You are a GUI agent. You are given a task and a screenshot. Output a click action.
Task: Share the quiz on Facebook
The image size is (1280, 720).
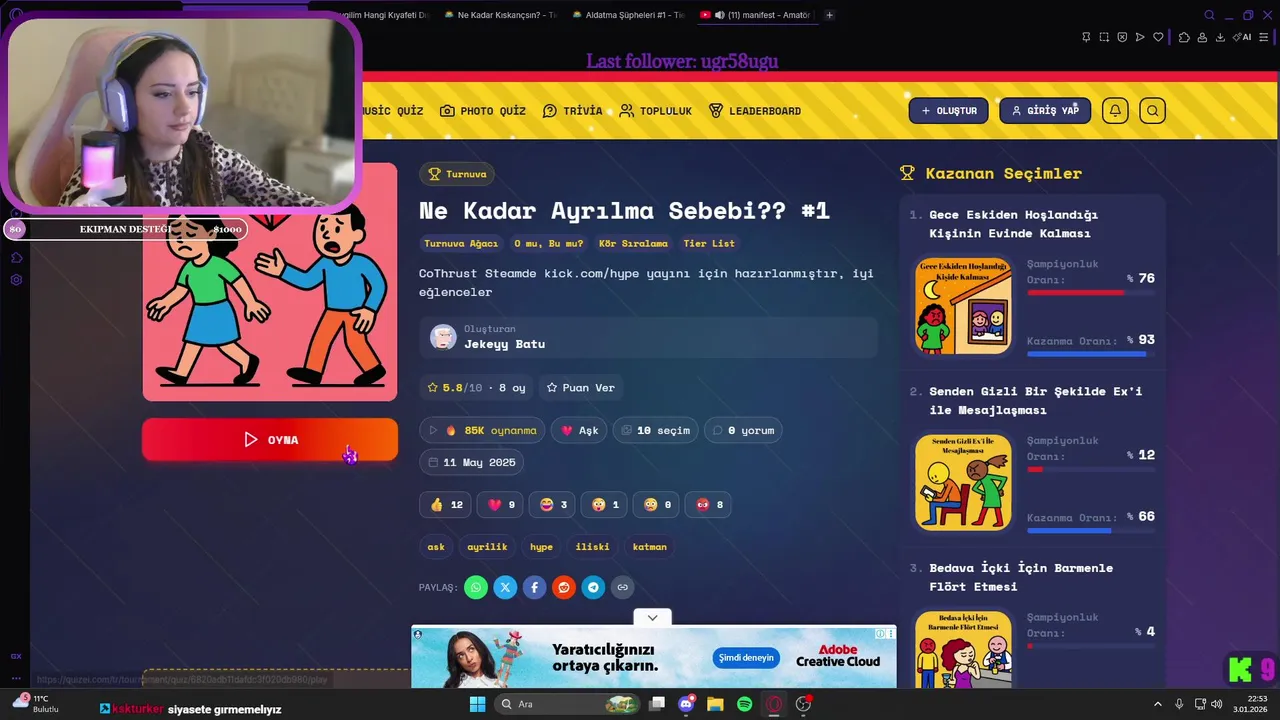click(535, 587)
